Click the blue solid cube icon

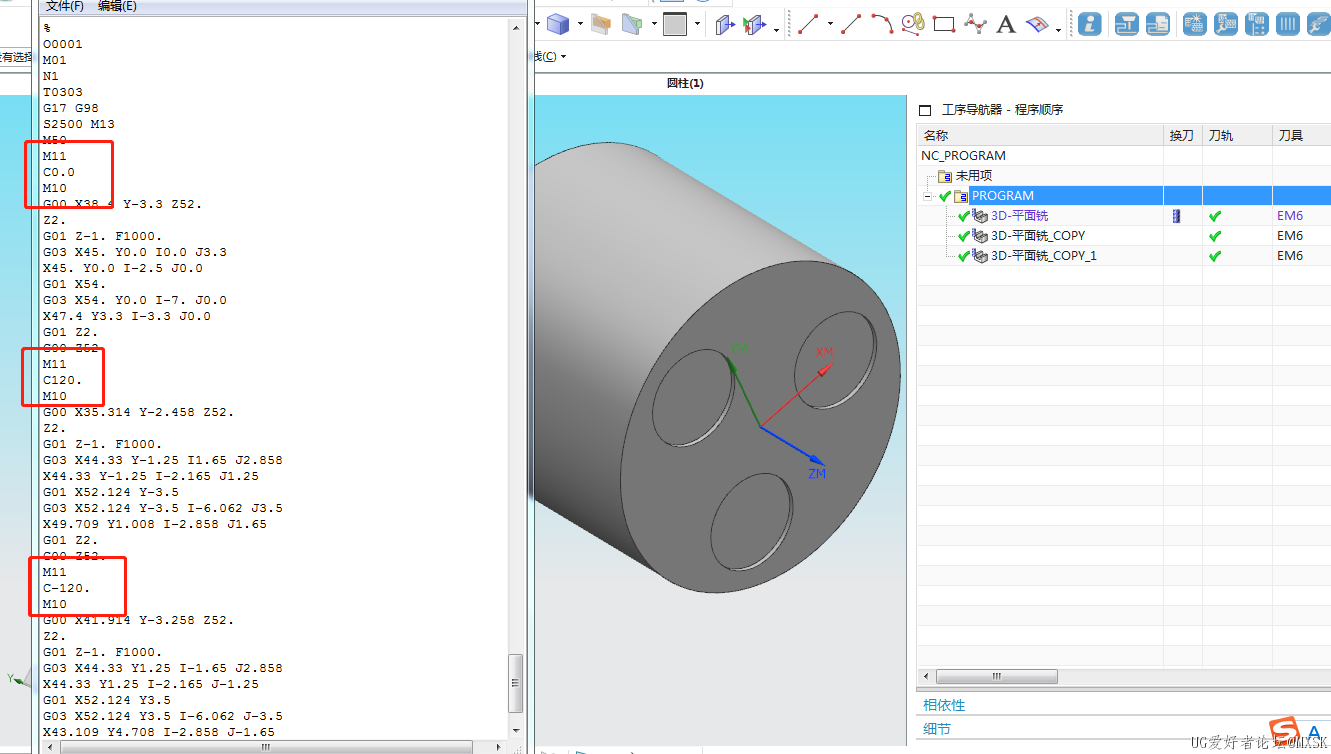558,23
